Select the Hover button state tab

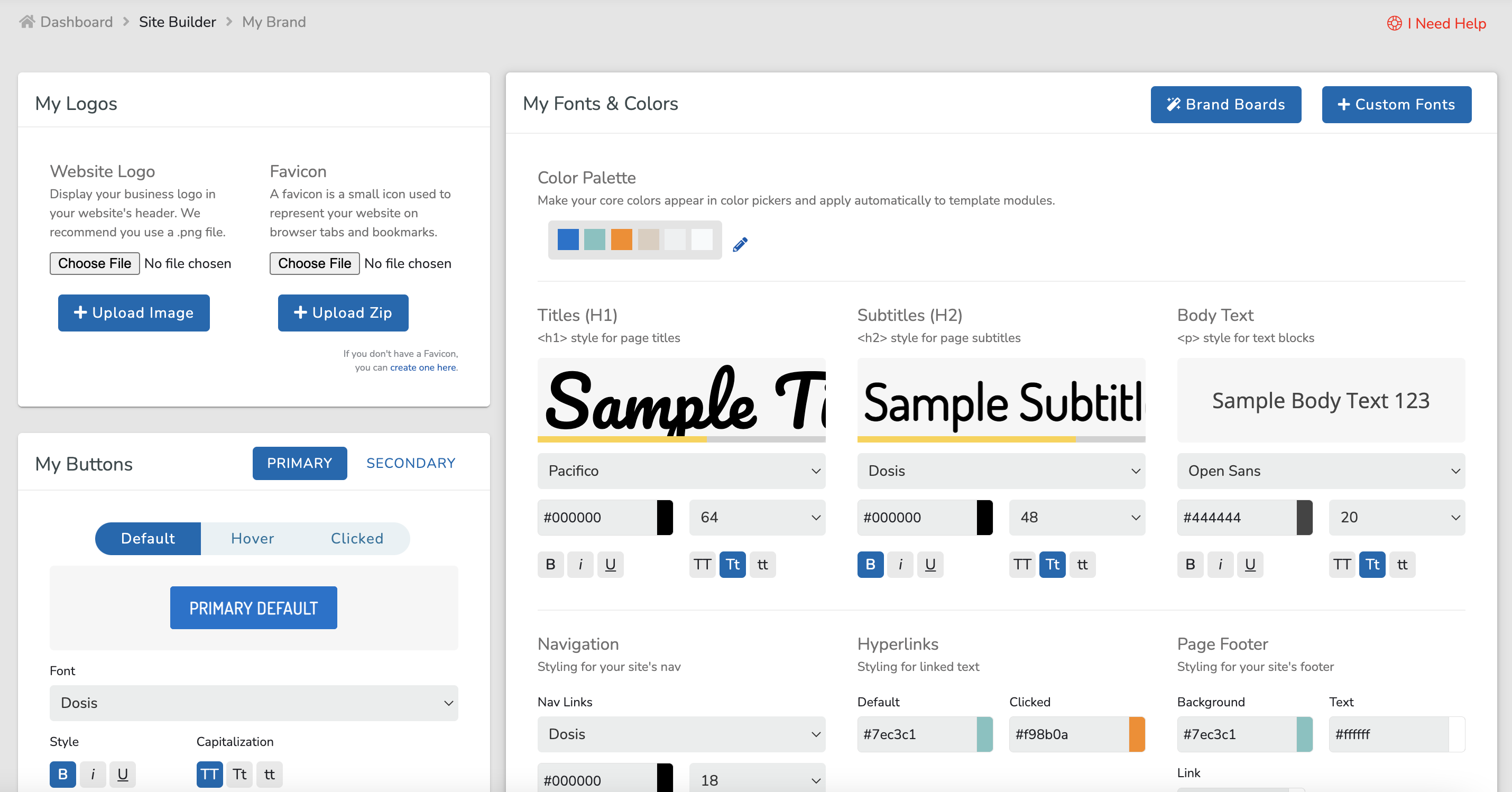252,538
